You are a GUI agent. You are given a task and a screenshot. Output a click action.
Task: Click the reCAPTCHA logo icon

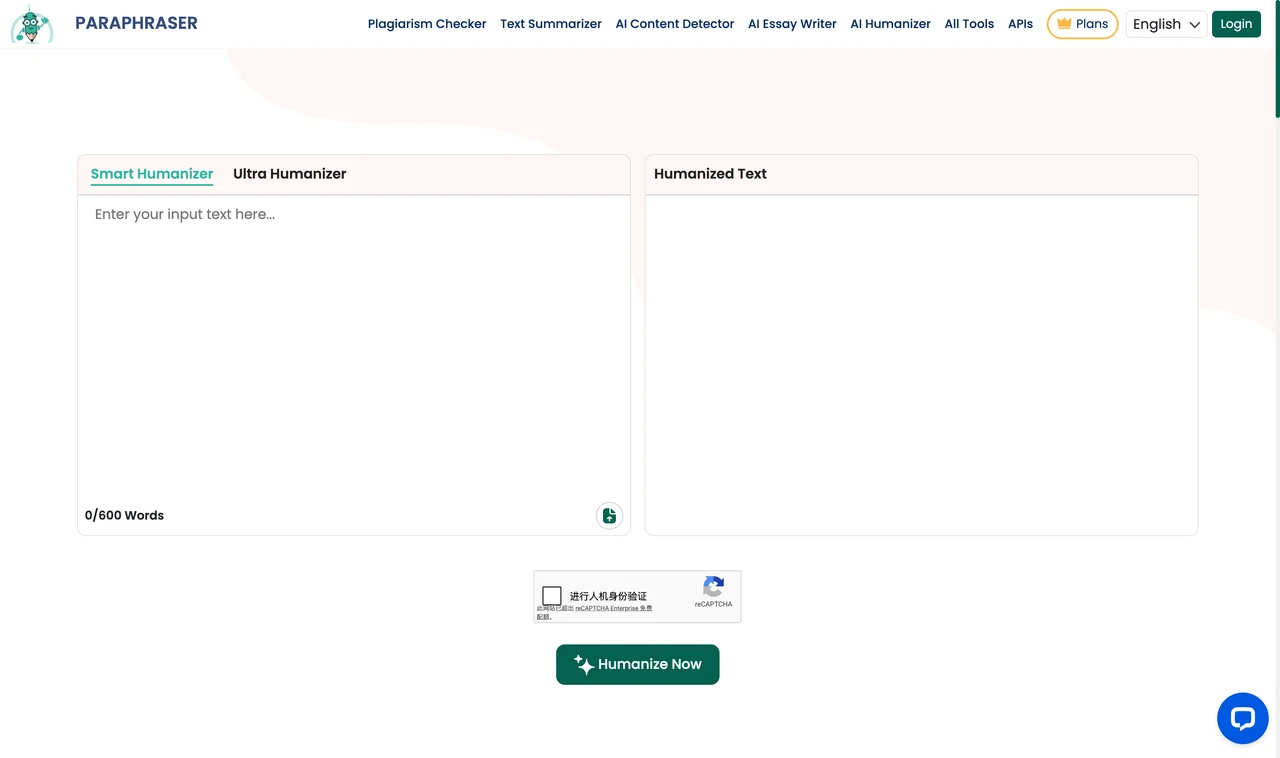(x=713, y=587)
